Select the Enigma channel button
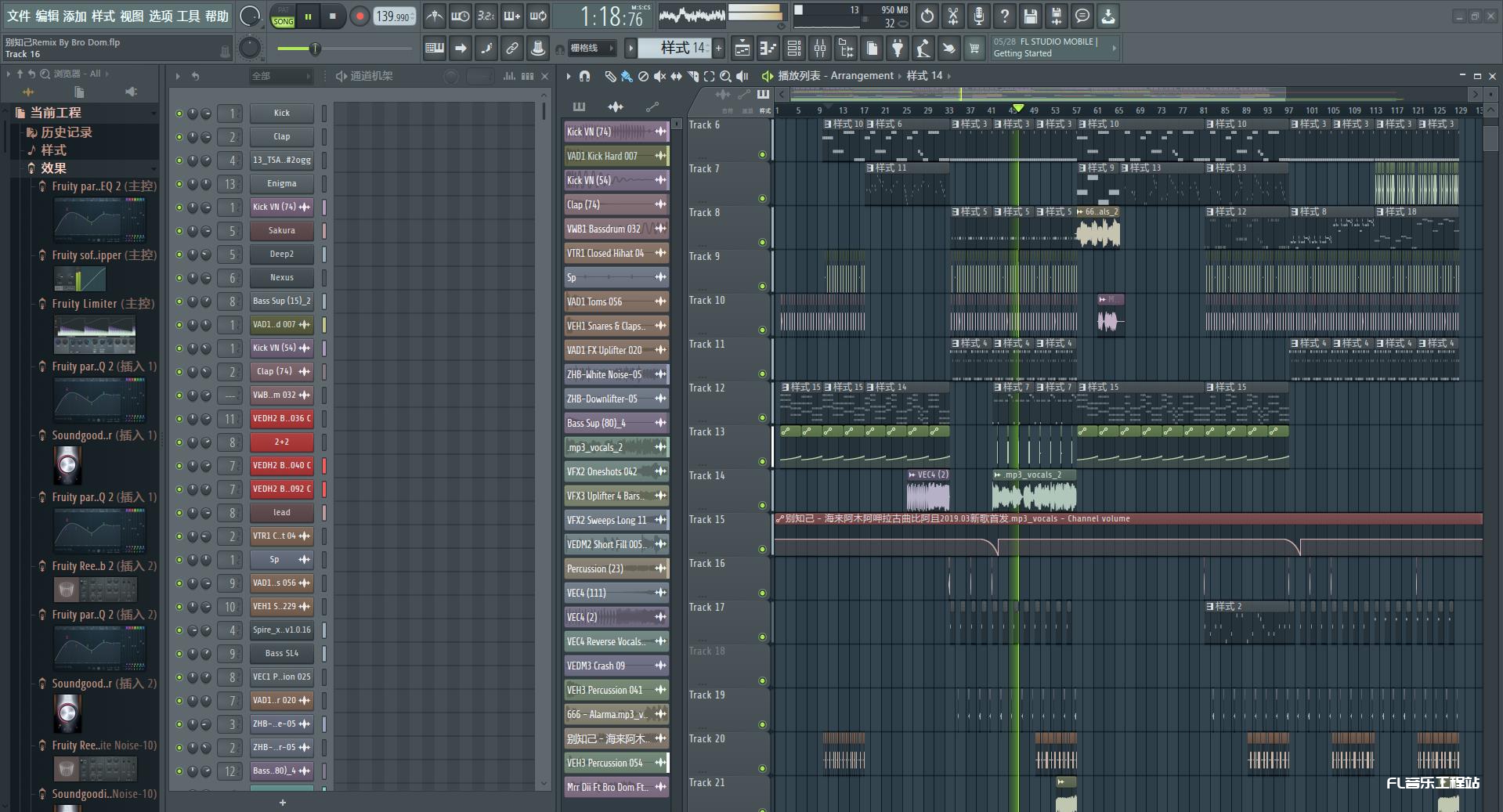The image size is (1503, 812). [282, 184]
